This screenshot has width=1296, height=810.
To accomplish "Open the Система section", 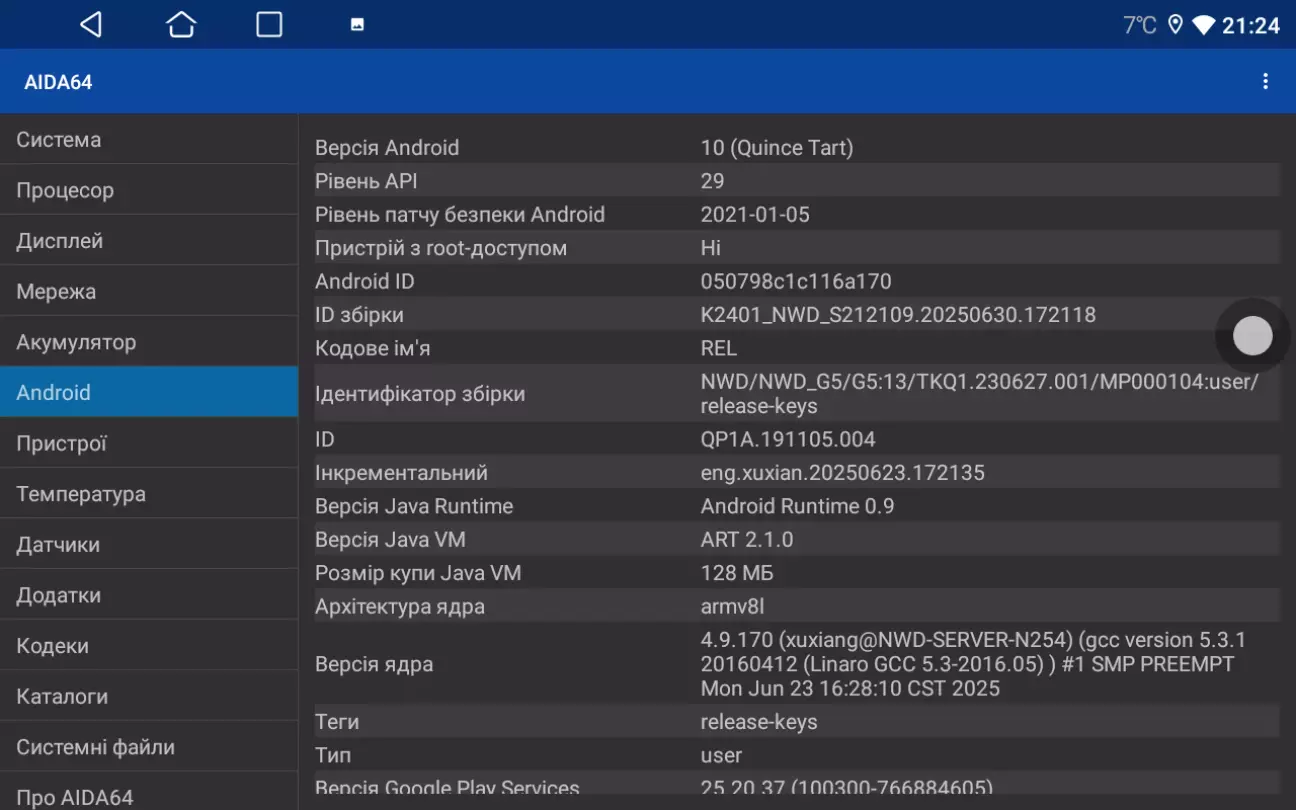I will 149,140.
